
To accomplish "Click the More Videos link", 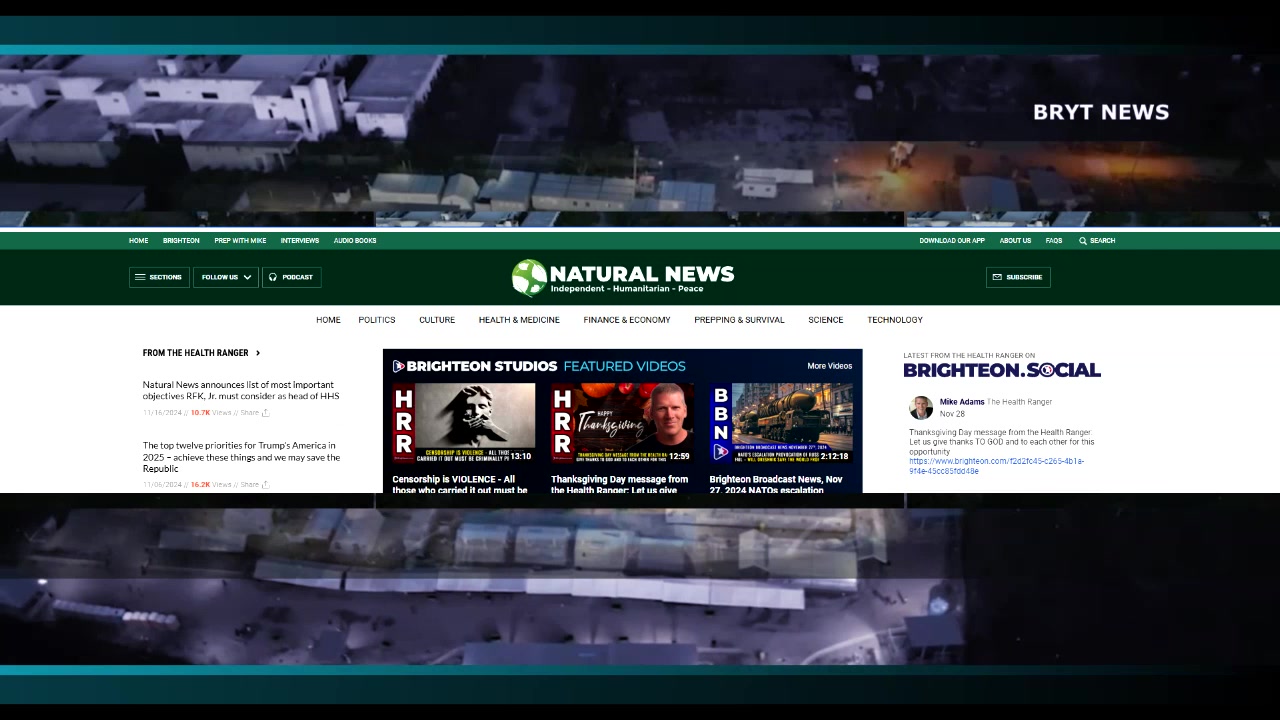I will point(829,366).
